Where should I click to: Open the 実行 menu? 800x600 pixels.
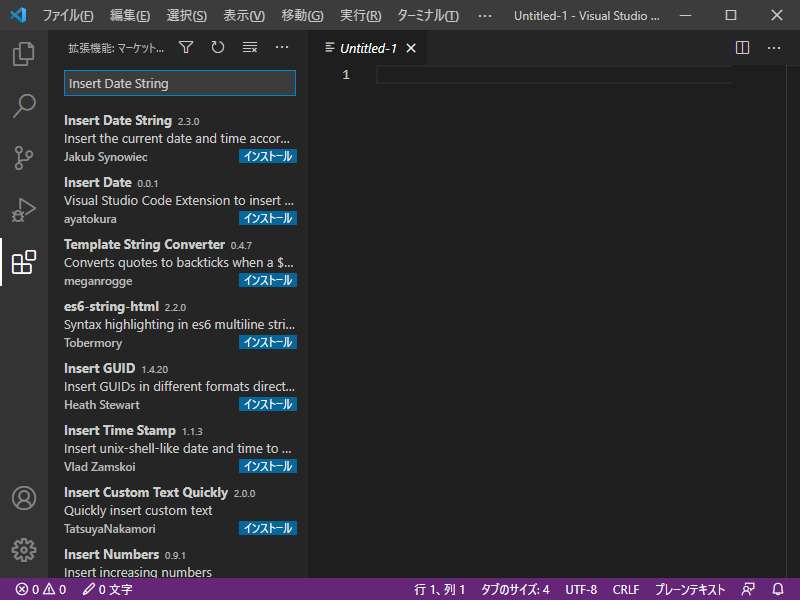[x=360, y=15]
